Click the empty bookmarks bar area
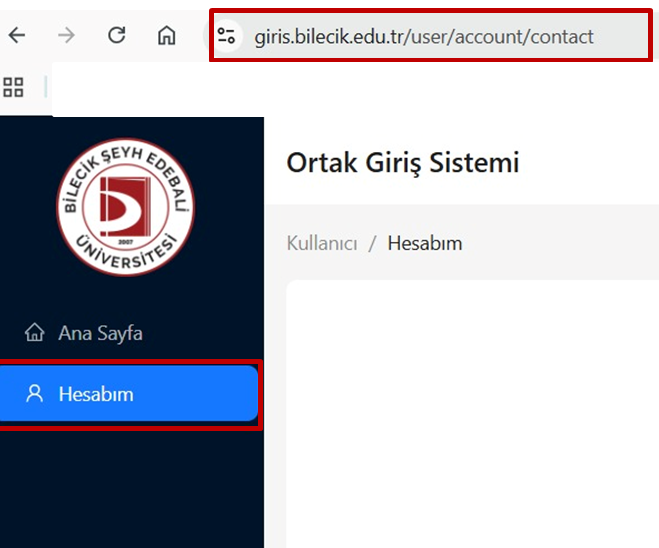 click(x=350, y=88)
